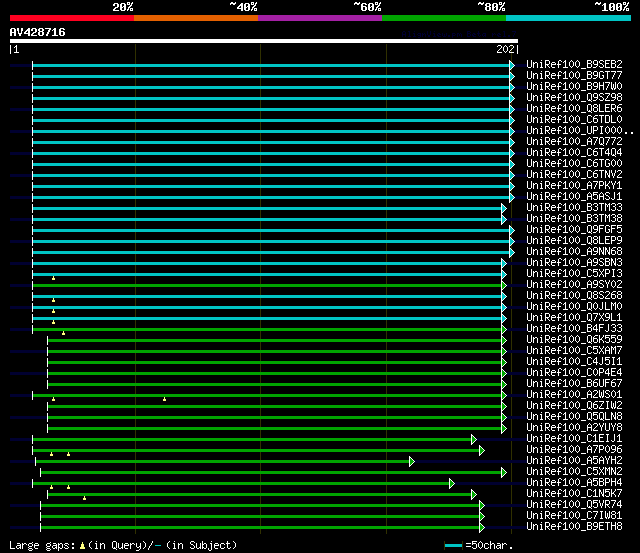Select the cyan ~100% identity legend segment
The image size is (640, 553).
point(569,18)
